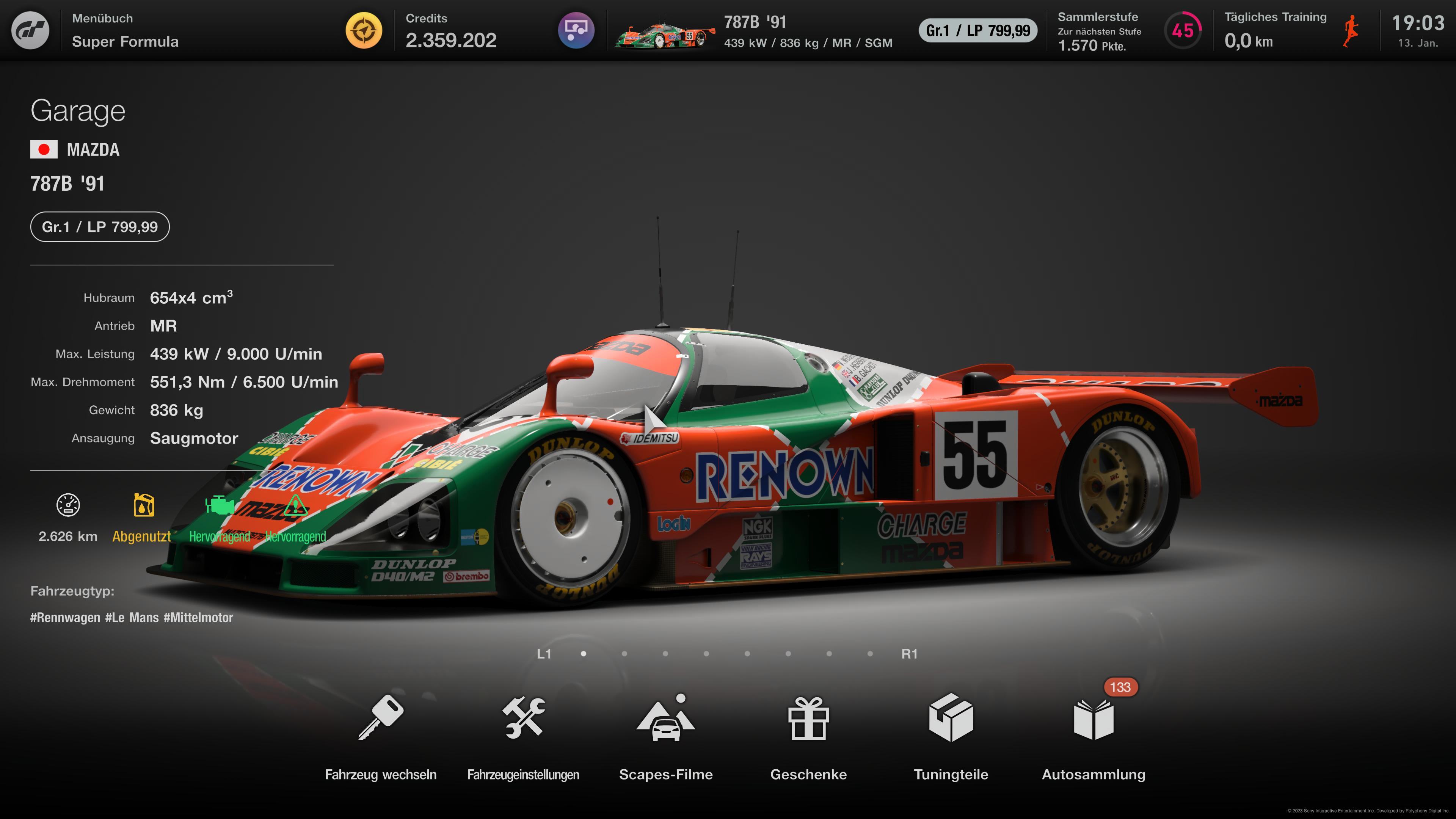1456x819 pixels.
Task: Open Geschenke gift box icon
Action: tap(808, 719)
